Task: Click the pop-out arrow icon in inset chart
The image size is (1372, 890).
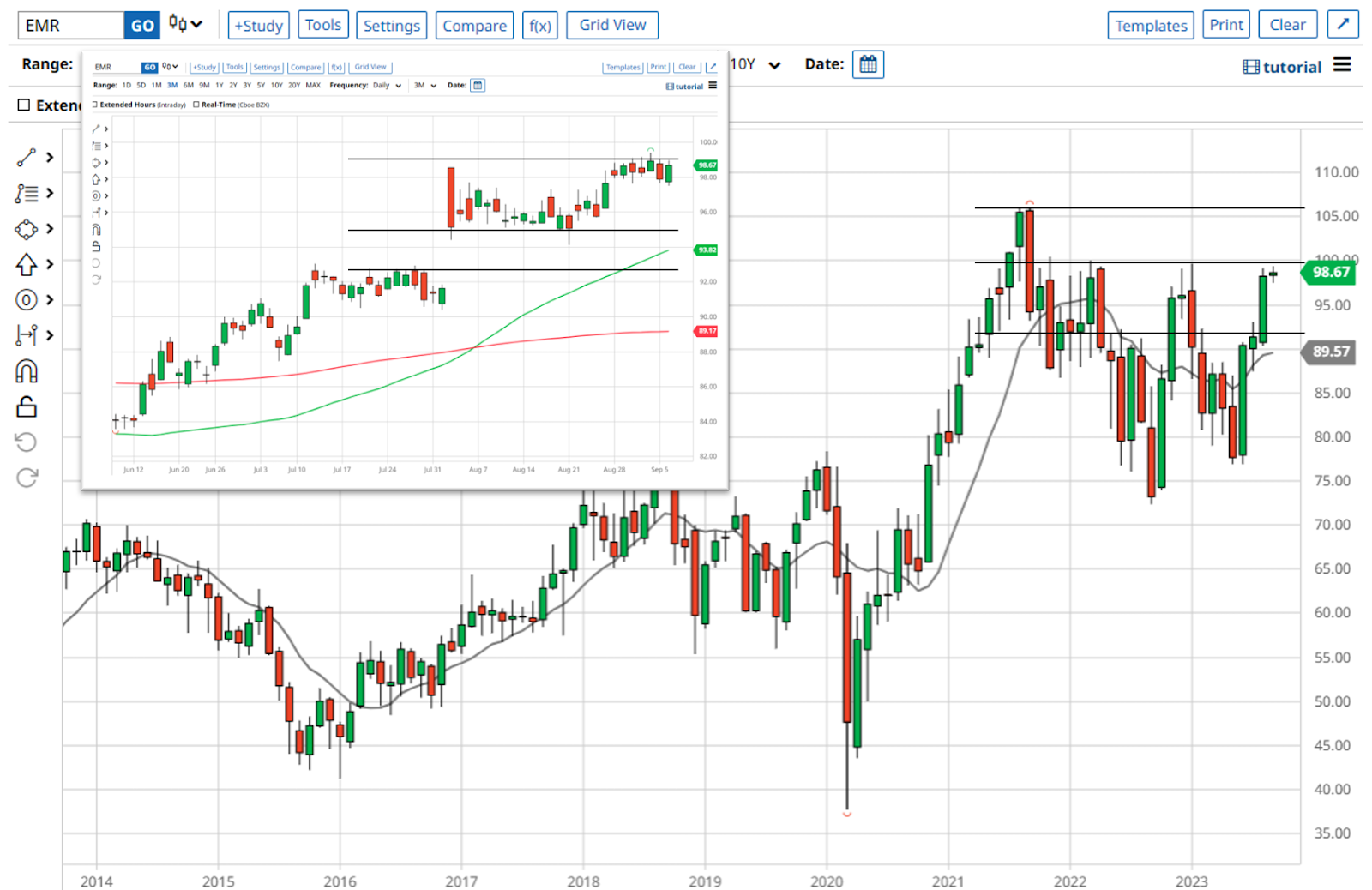Action: coord(712,67)
